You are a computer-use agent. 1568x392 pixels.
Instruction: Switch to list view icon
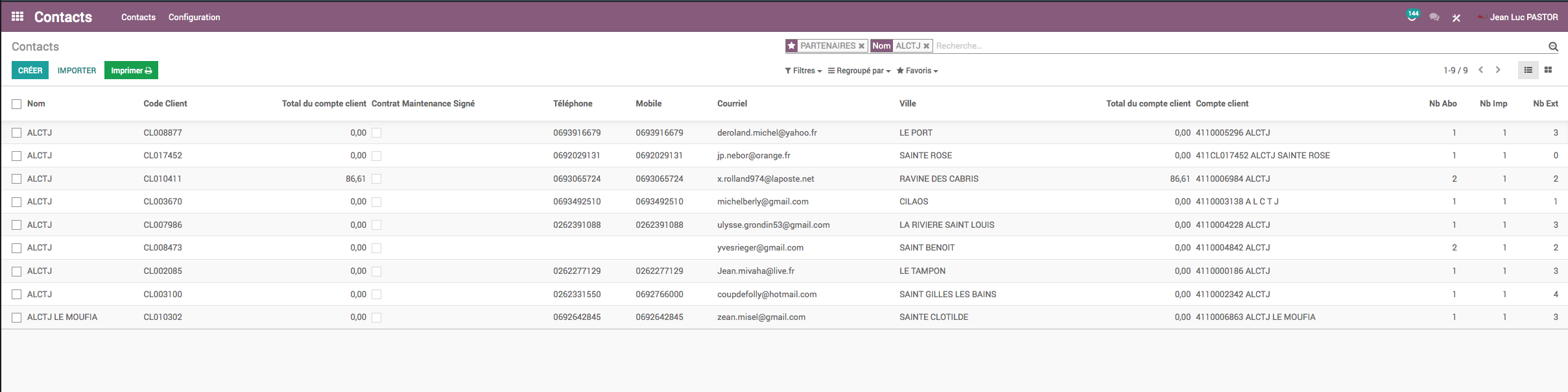coord(1528,70)
